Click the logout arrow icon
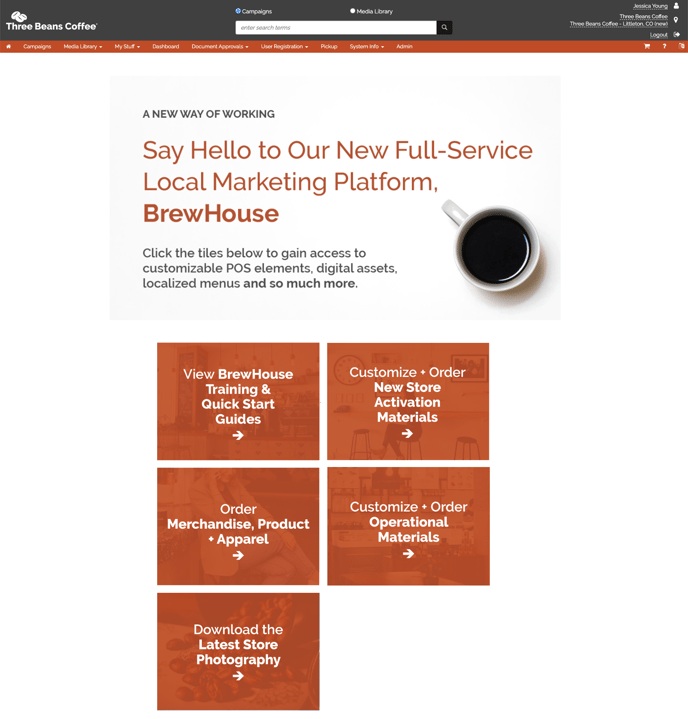The image size is (688, 719). pos(677,34)
